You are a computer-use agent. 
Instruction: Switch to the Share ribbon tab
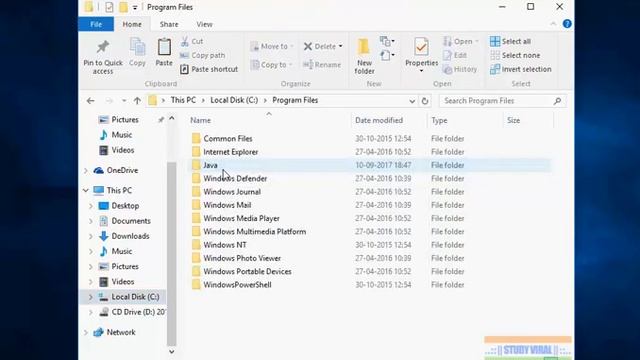coord(169,24)
